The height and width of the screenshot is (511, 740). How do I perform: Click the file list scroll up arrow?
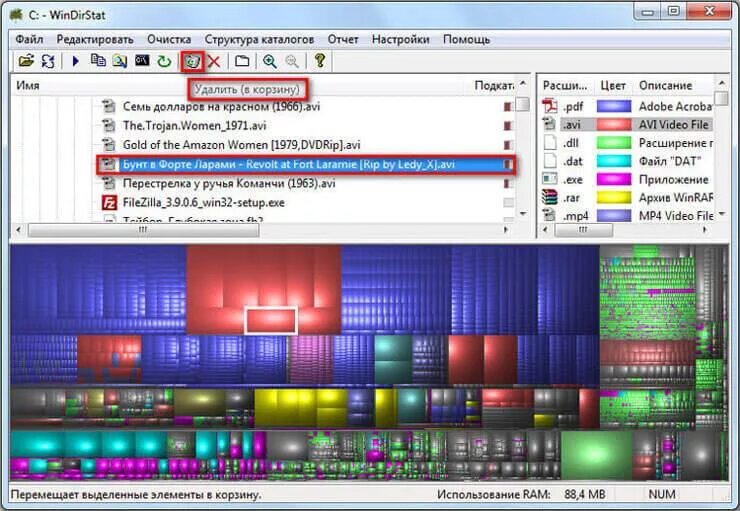[x=522, y=83]
